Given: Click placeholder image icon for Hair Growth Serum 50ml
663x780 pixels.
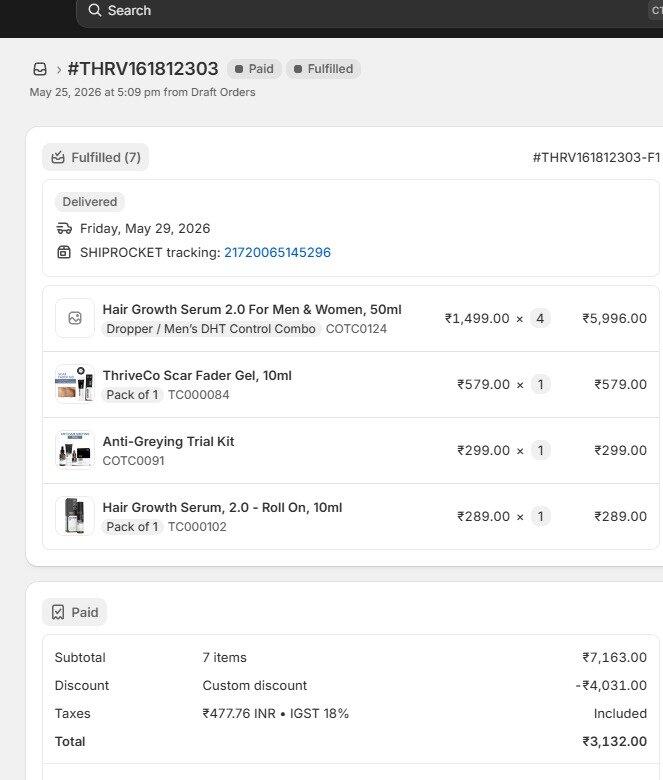Looking at the screenshot, I should tap(75, 318).
